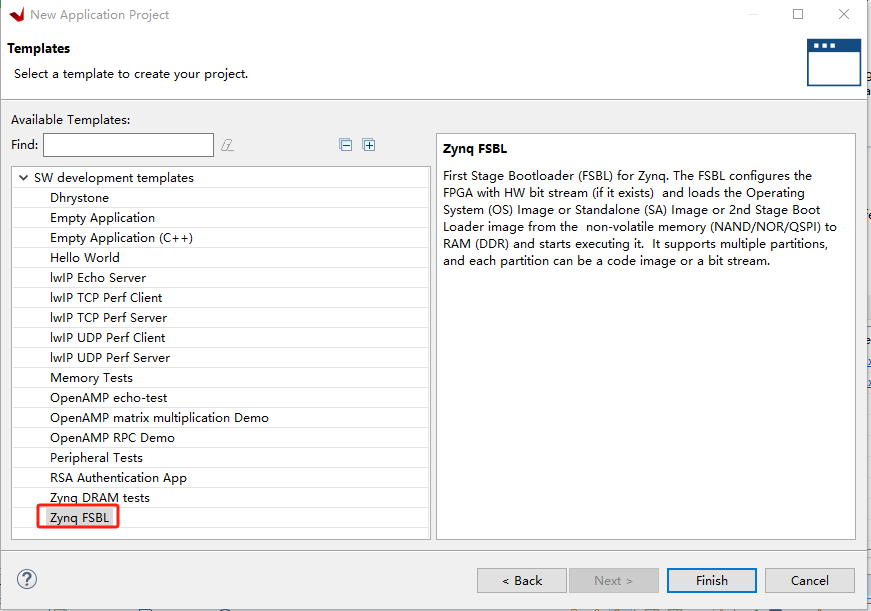871x611 pixels.
Task: Select the Dhrystone template
Action: [x=79, y=198]
